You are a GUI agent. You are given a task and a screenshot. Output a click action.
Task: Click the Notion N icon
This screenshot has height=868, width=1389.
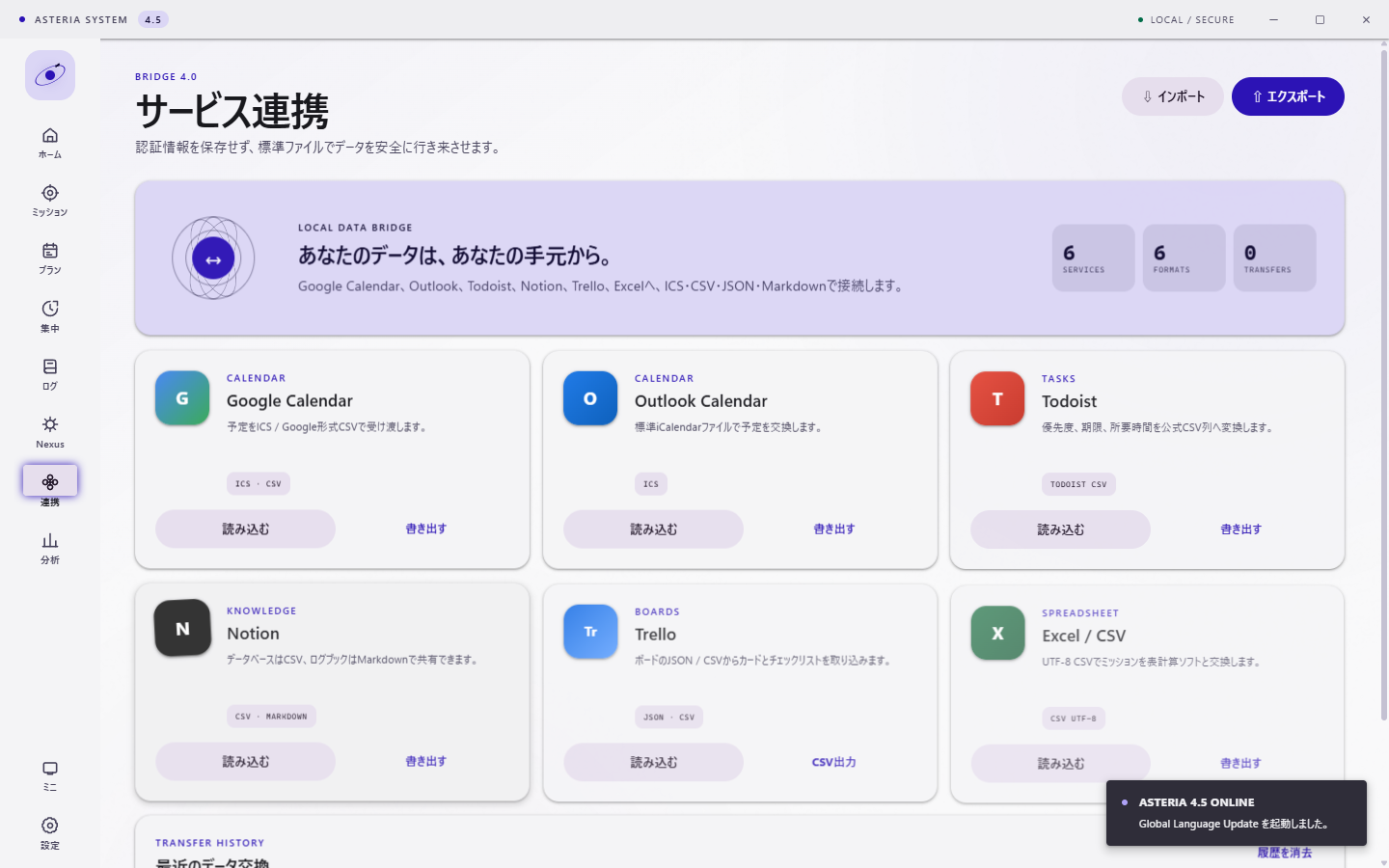(x=182, y=629)
